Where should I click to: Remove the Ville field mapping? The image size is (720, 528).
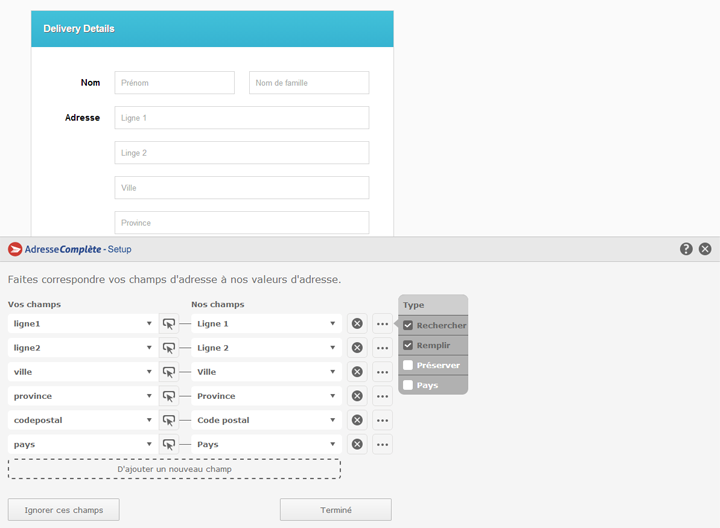[357, 372]
